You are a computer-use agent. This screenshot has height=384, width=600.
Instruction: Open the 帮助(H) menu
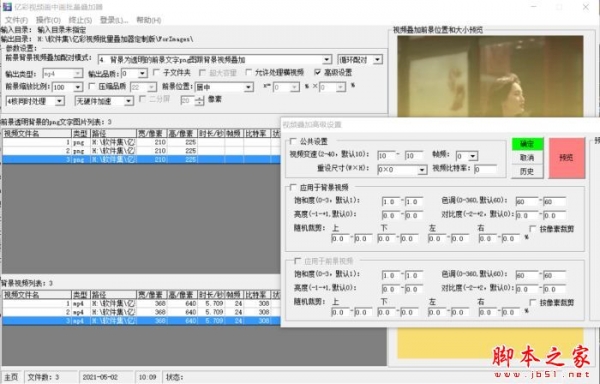148,20
